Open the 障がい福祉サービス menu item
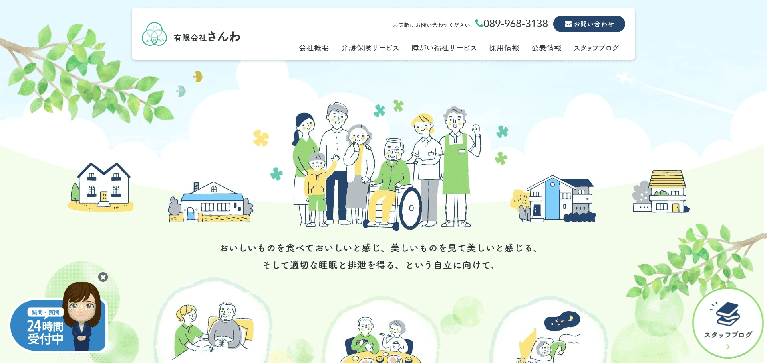This screenshot has width=767, height=363. click(444, 48)
